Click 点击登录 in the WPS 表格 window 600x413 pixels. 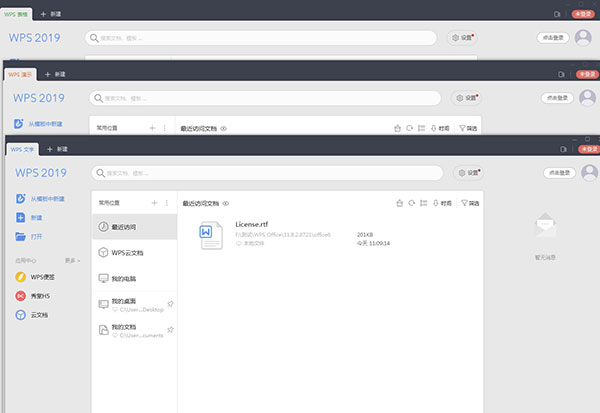(553, 38)
